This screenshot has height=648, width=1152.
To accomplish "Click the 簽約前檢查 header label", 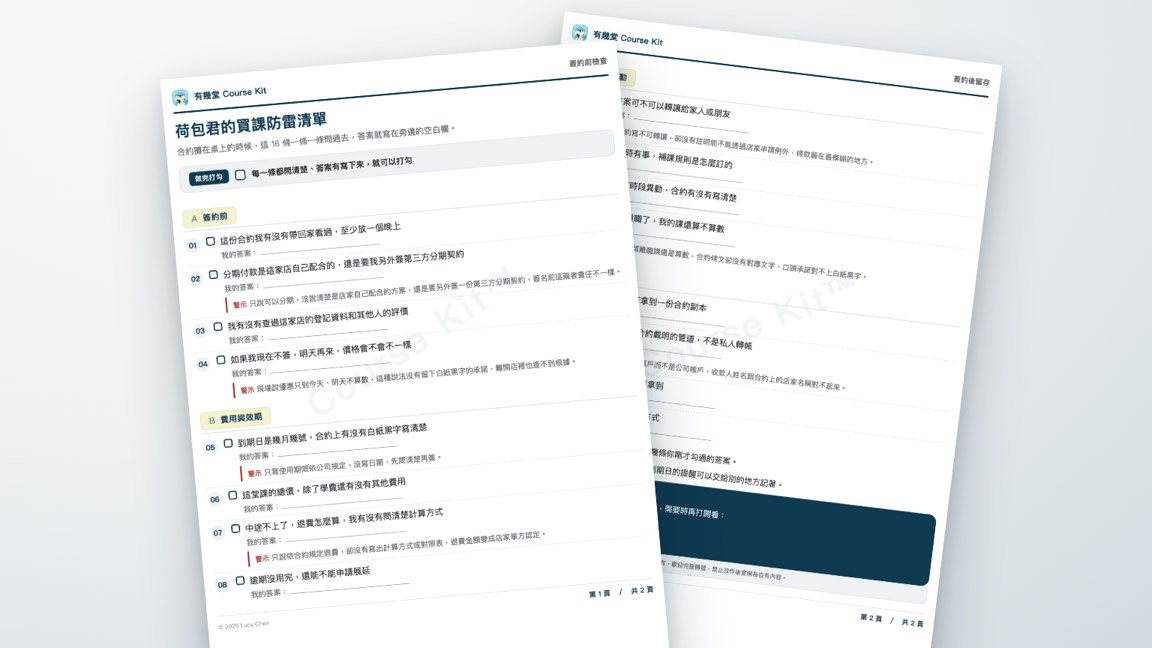I will pyautogui.click(x=588, y=62).
